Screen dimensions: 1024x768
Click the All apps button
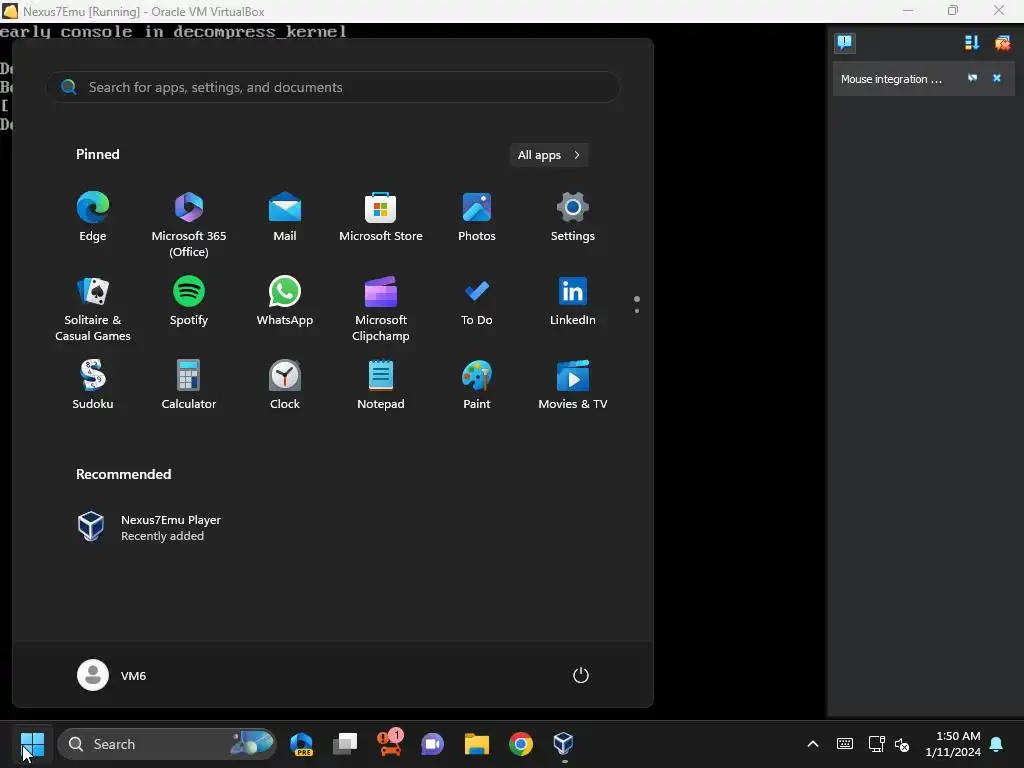coord(549,155)
